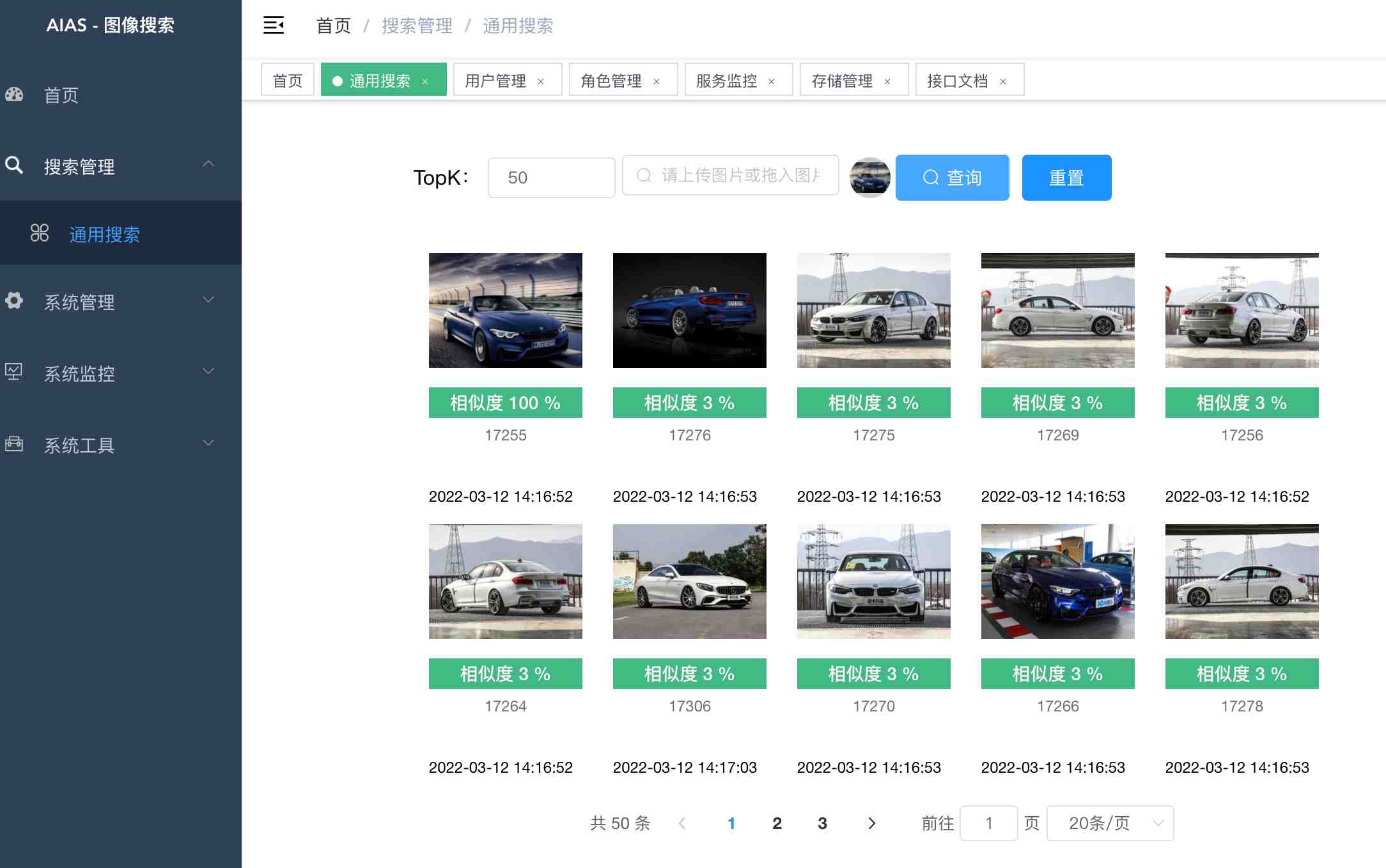Click the TopK input field
This screenshot has height=868, width=1386.
coord(551,178)
